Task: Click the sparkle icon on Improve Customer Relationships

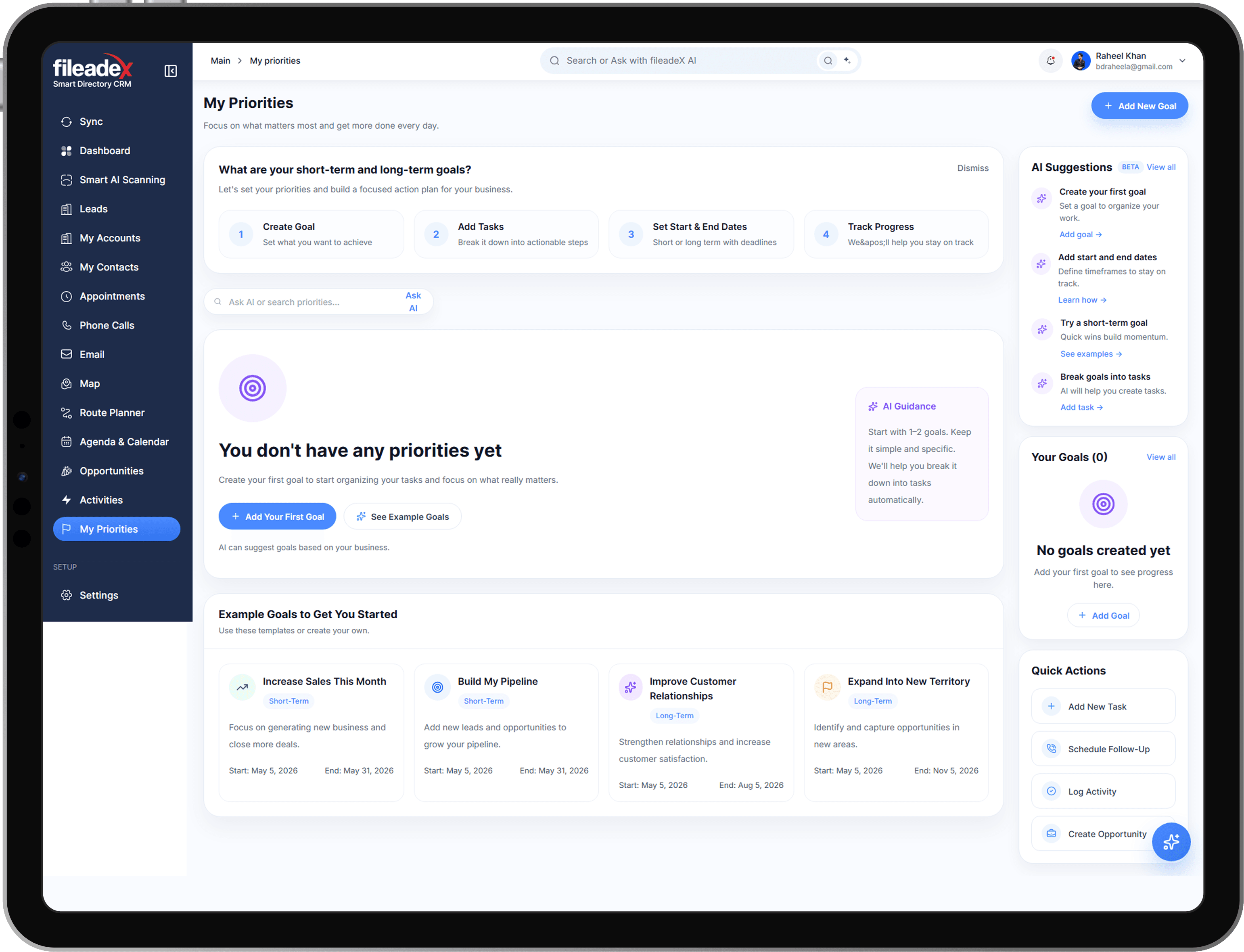Action: 630,687
